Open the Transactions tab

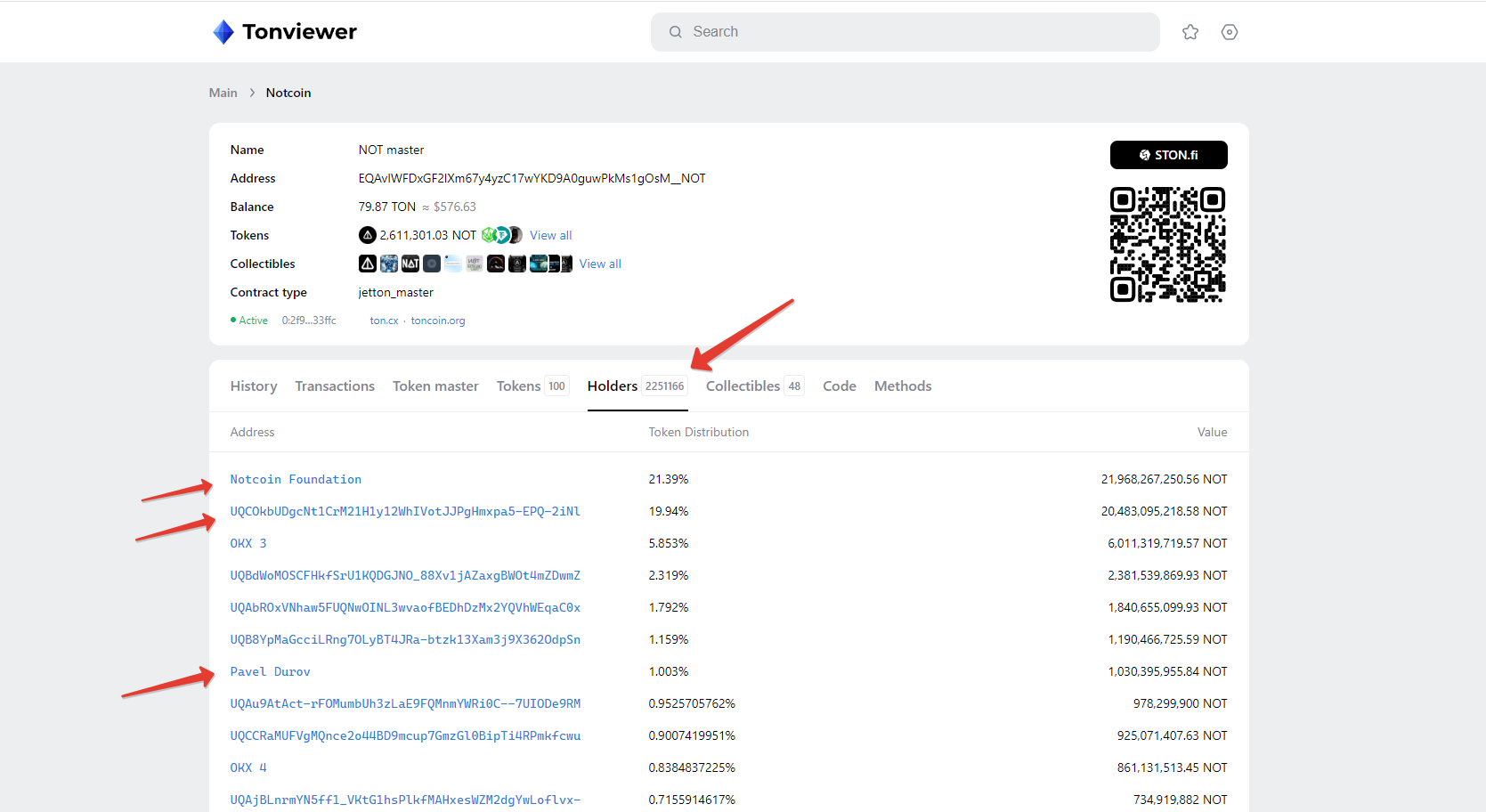(x=335, y=386)
